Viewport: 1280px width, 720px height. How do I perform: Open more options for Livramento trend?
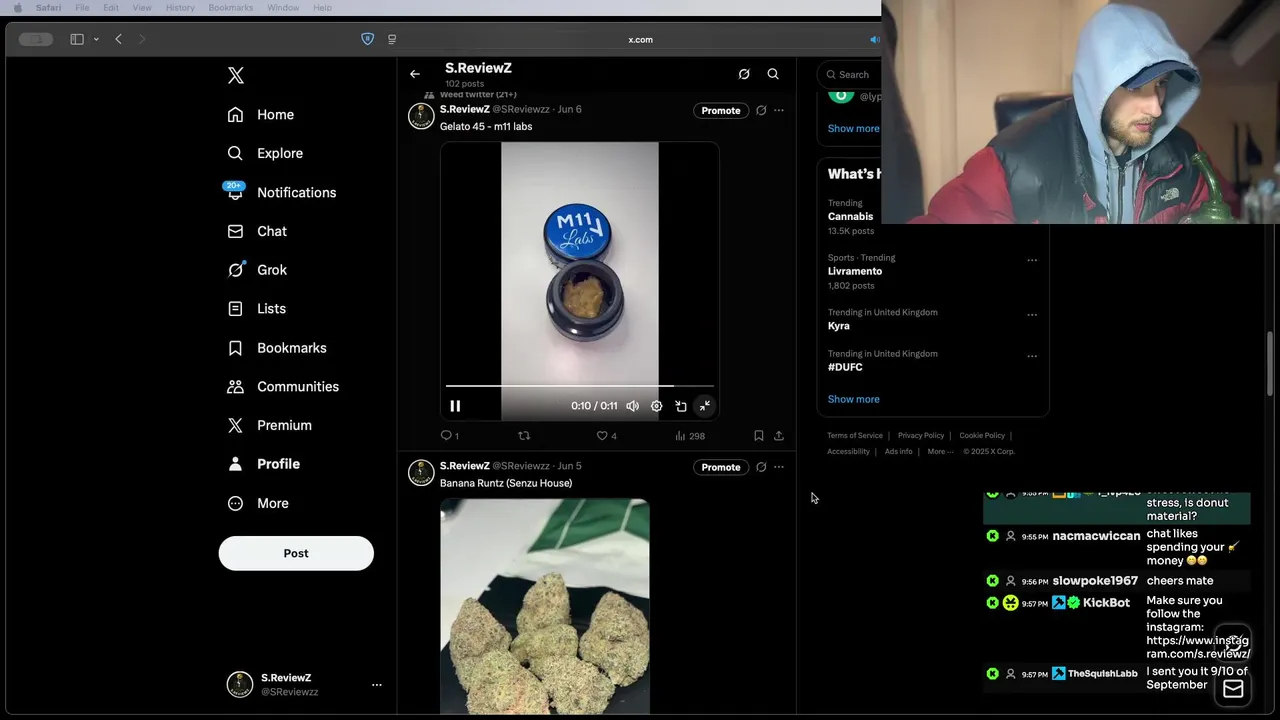point(1032,260)
